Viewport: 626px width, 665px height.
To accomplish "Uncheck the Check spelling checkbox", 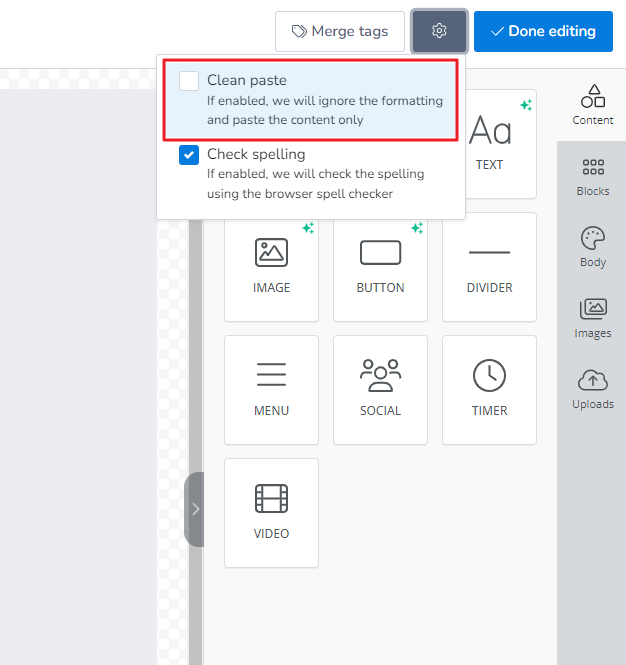I will pyautogui.click(x=189, y=155).
